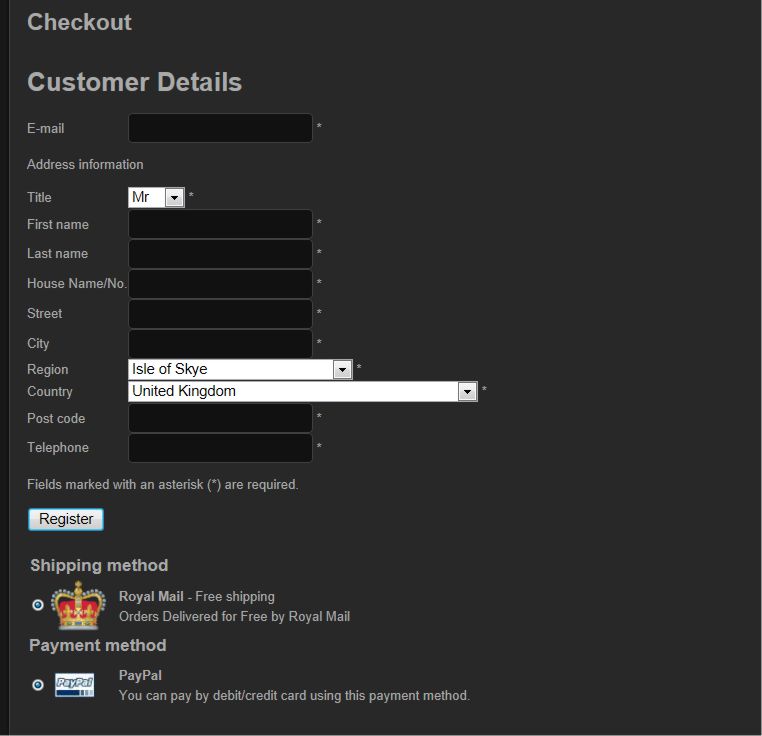
Task: Click the 'Post code' field label
Action: click(x=56, y=419)
